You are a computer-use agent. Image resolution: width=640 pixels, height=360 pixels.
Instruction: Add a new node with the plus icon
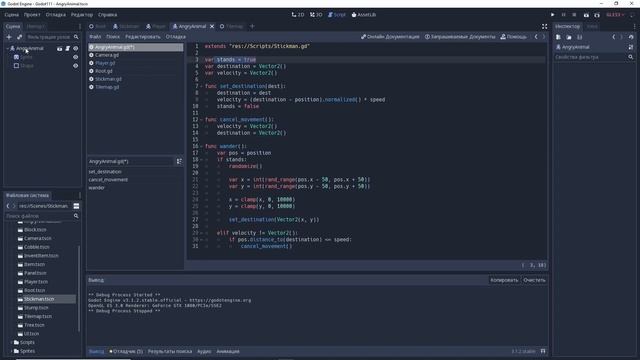(9, 37)
